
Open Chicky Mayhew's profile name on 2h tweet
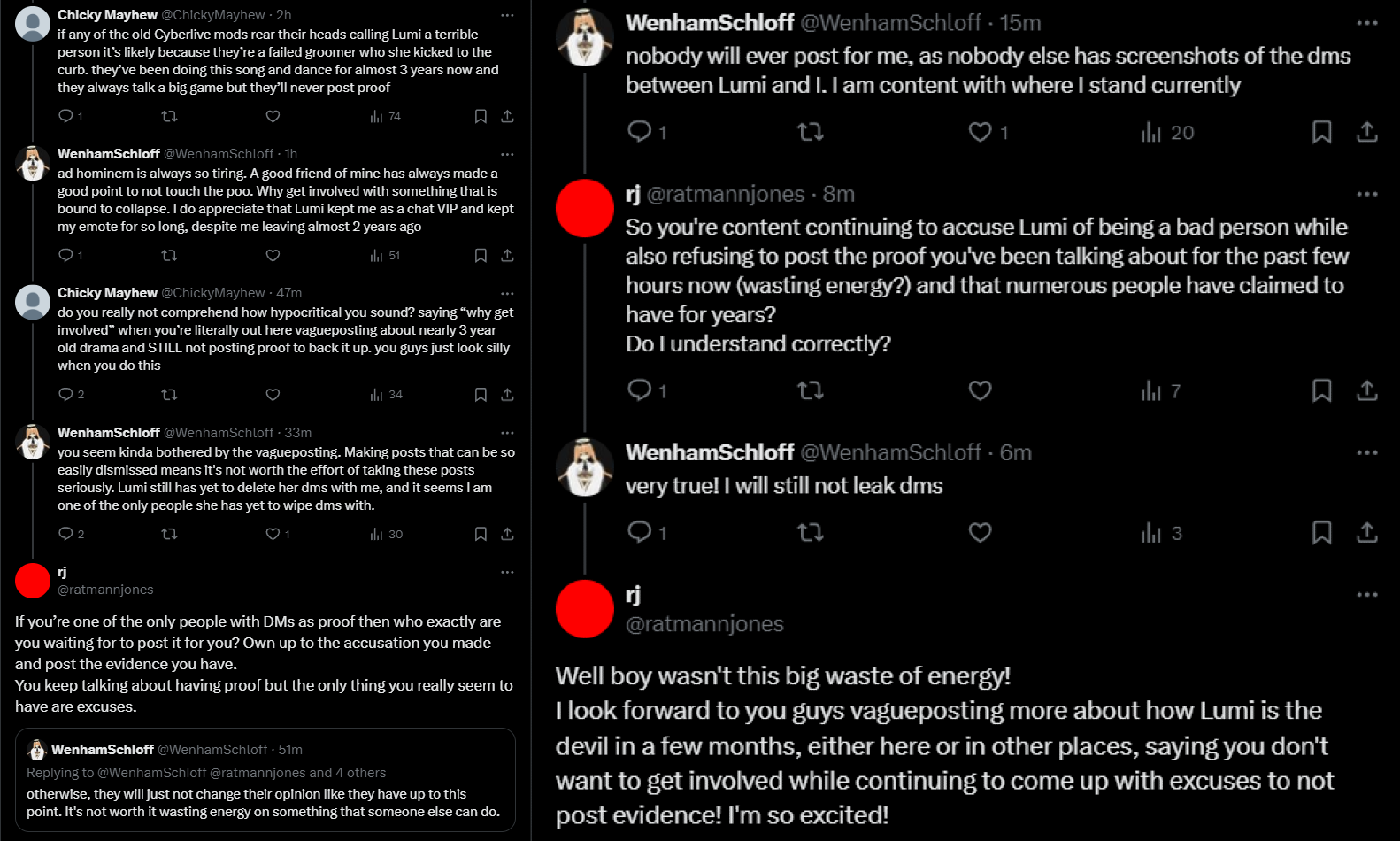click(107, 15)
